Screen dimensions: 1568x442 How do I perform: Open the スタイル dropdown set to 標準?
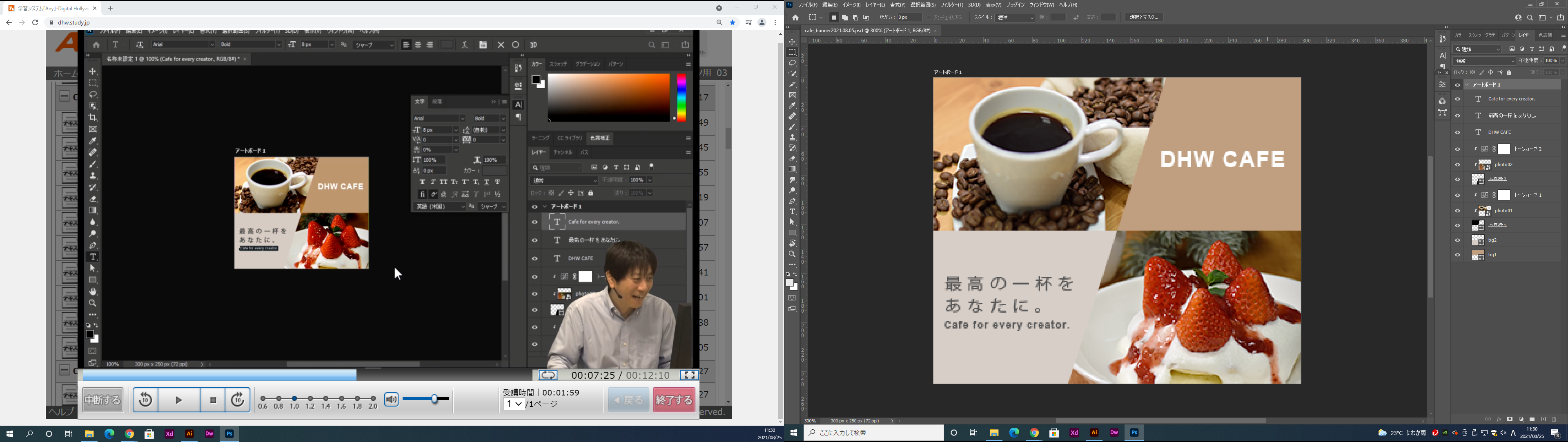tap(1015, 18)
